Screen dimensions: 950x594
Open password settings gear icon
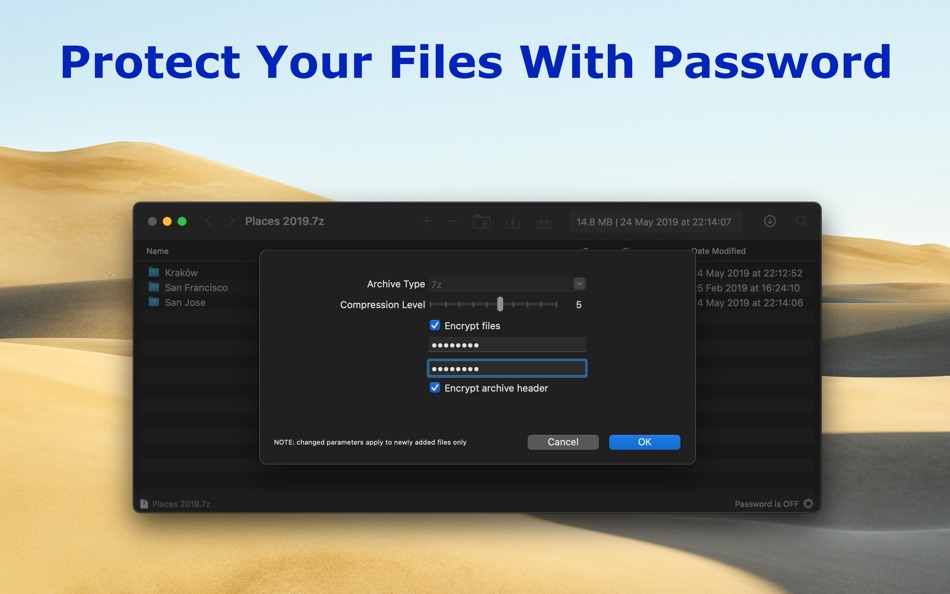(x=808, y=504)
